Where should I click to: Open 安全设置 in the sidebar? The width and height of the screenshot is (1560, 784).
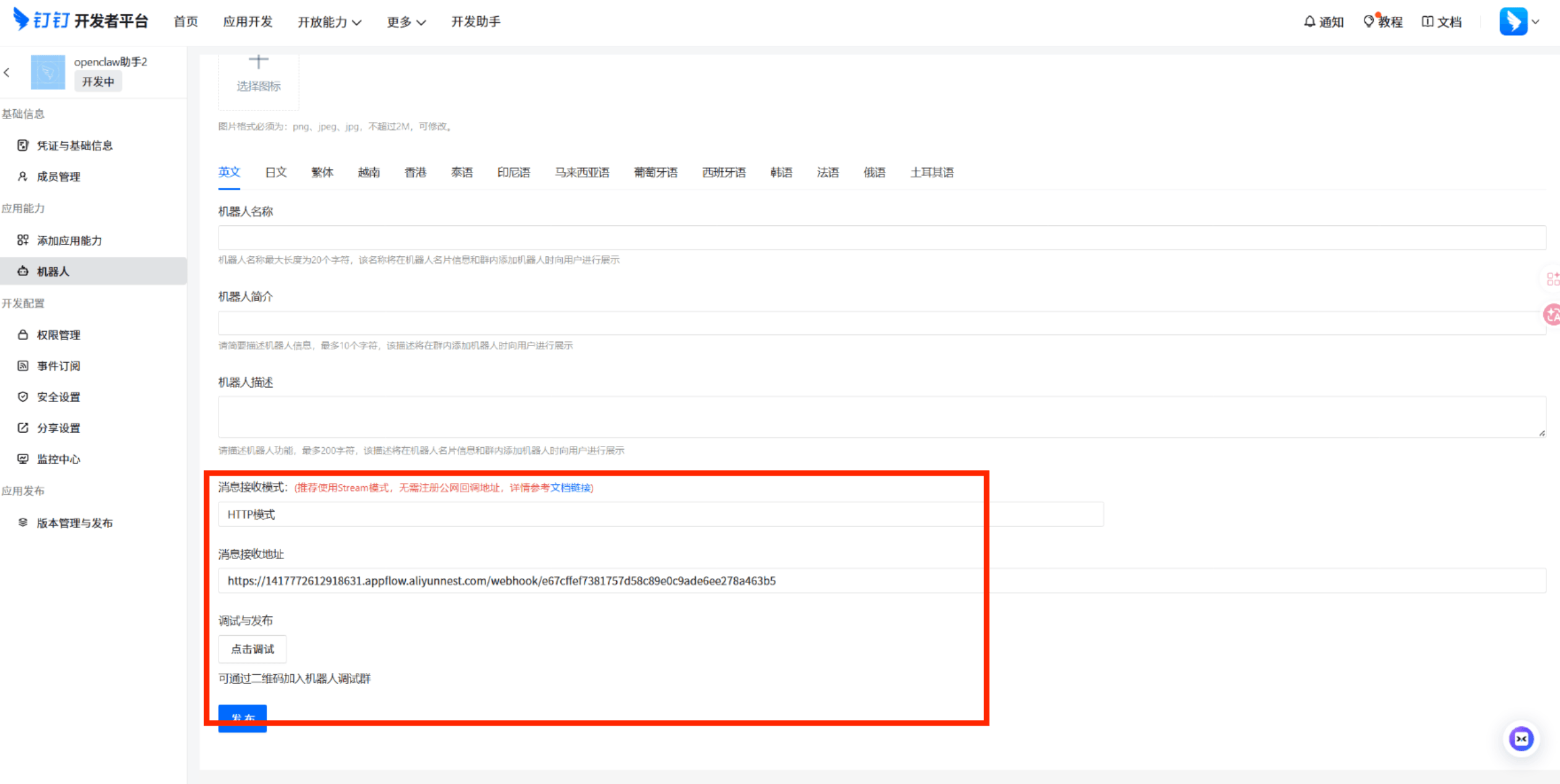coord(58,397)
